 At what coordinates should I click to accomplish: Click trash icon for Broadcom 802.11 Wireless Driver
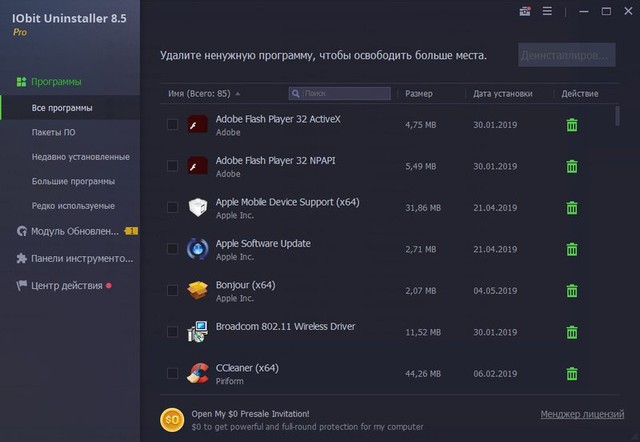572,332
